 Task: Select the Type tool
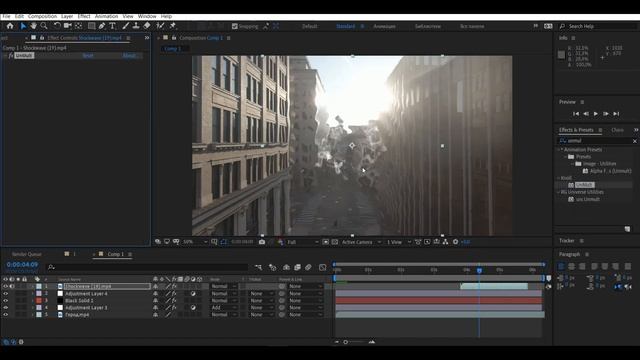112,26
